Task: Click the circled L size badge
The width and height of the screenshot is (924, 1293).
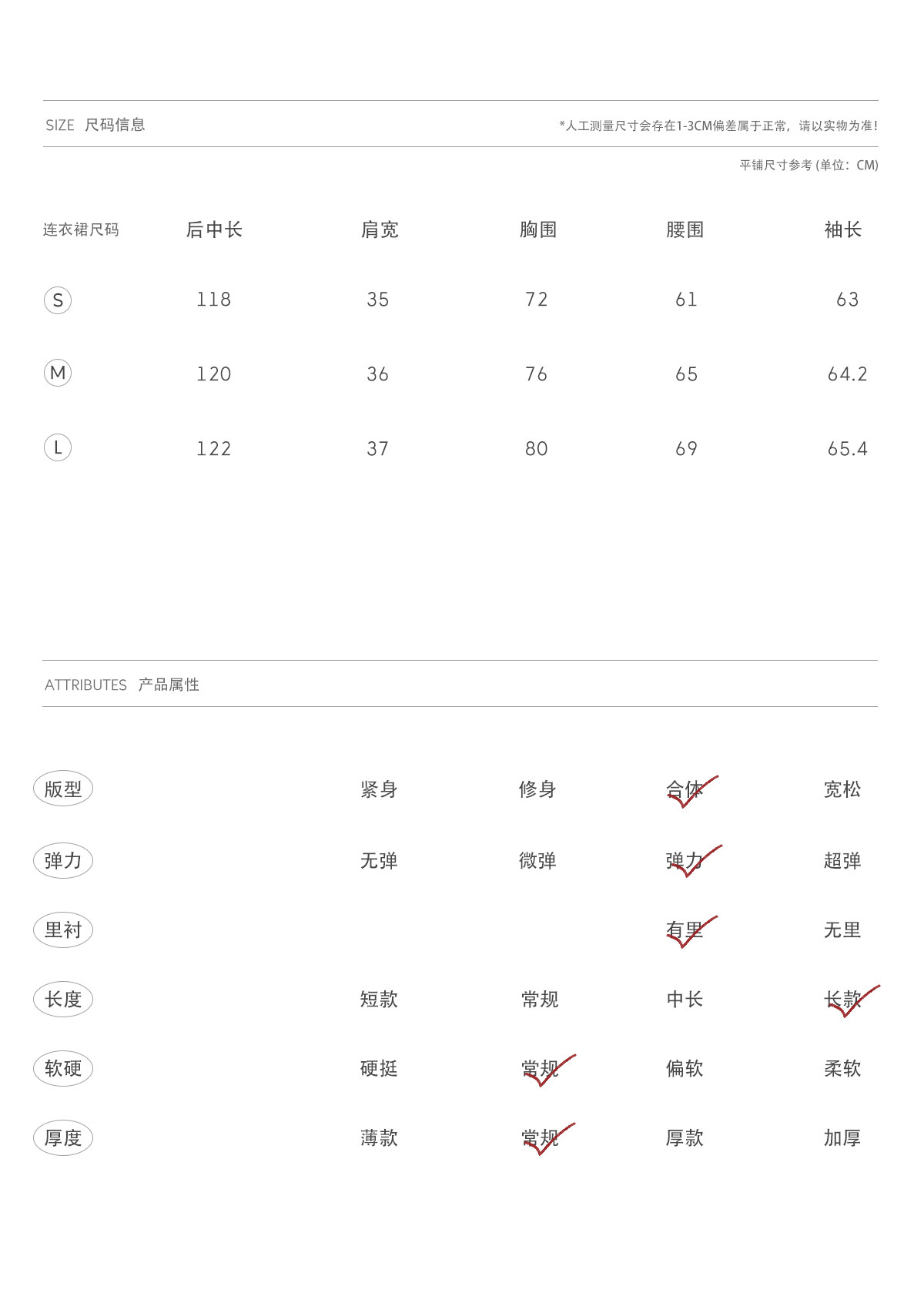Action: (58, 447)
